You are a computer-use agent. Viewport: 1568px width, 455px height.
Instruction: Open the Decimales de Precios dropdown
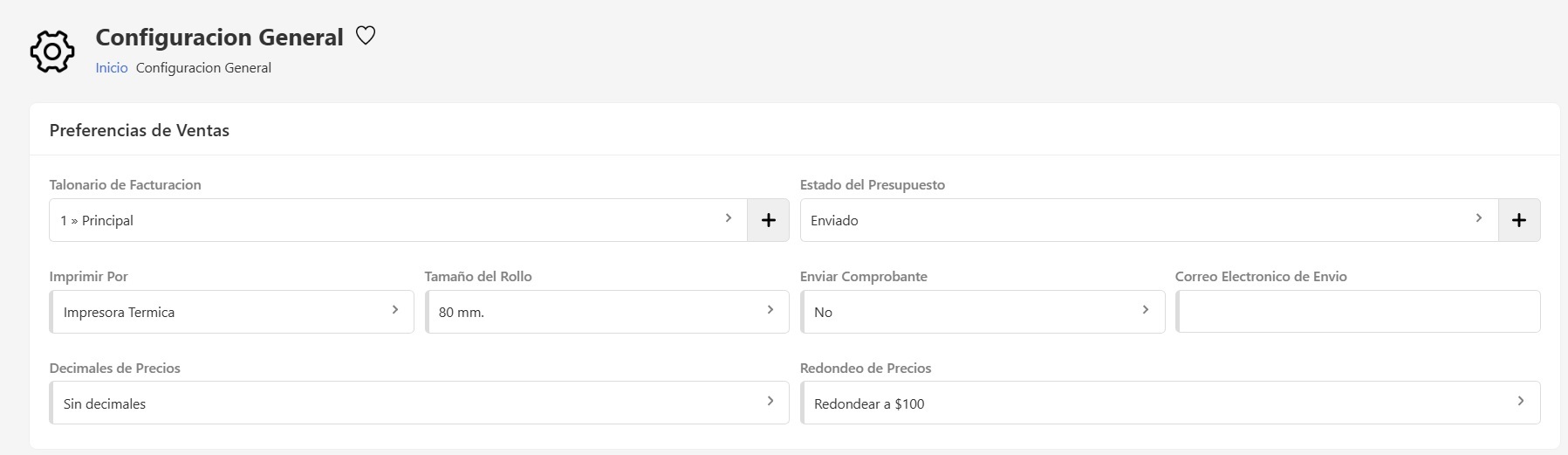419,403
